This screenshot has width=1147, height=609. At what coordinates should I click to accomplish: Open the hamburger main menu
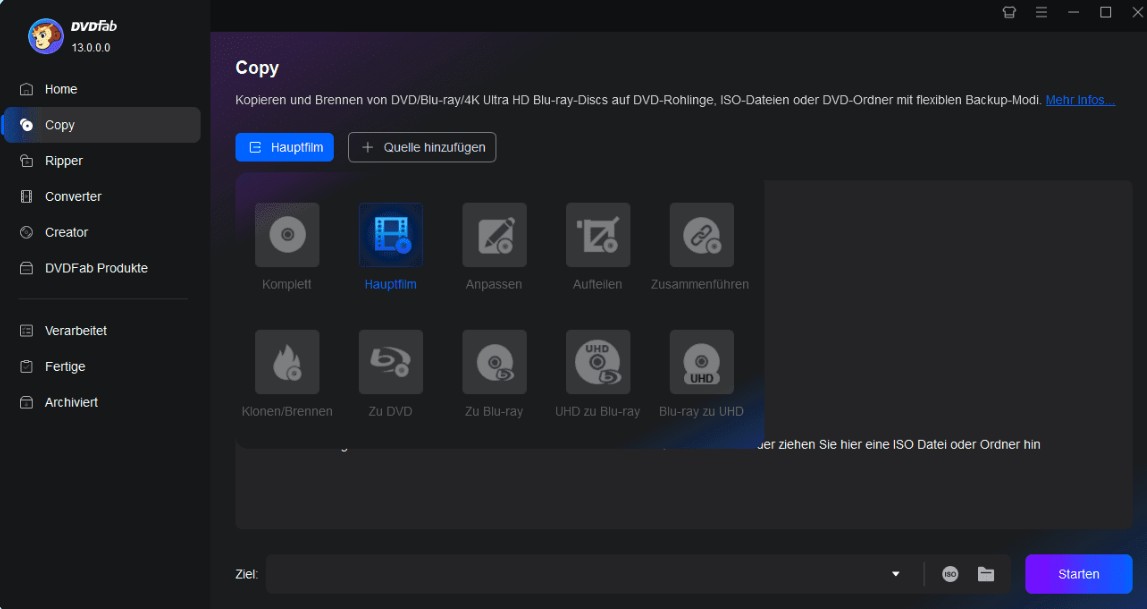(x=1042, y=12)
